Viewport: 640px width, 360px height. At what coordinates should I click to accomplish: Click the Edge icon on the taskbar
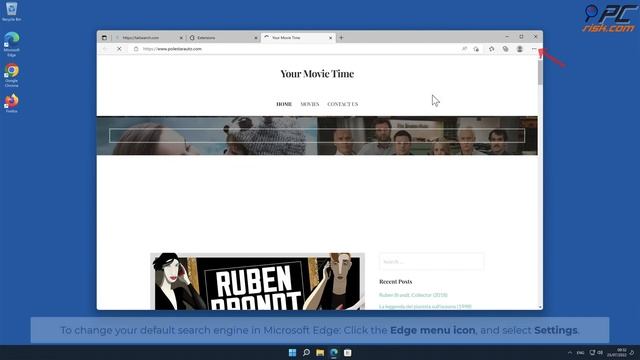[334, 353]
